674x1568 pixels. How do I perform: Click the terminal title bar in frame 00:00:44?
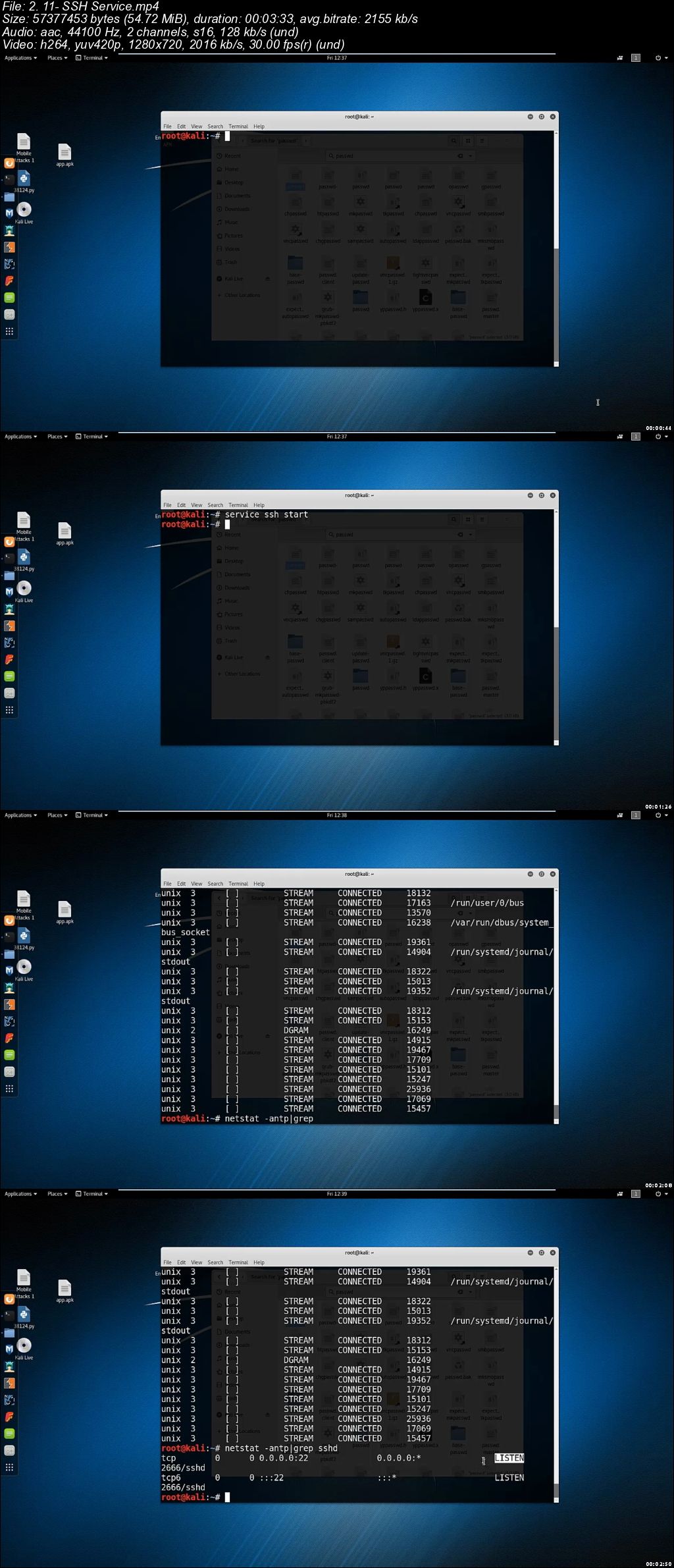359,117
